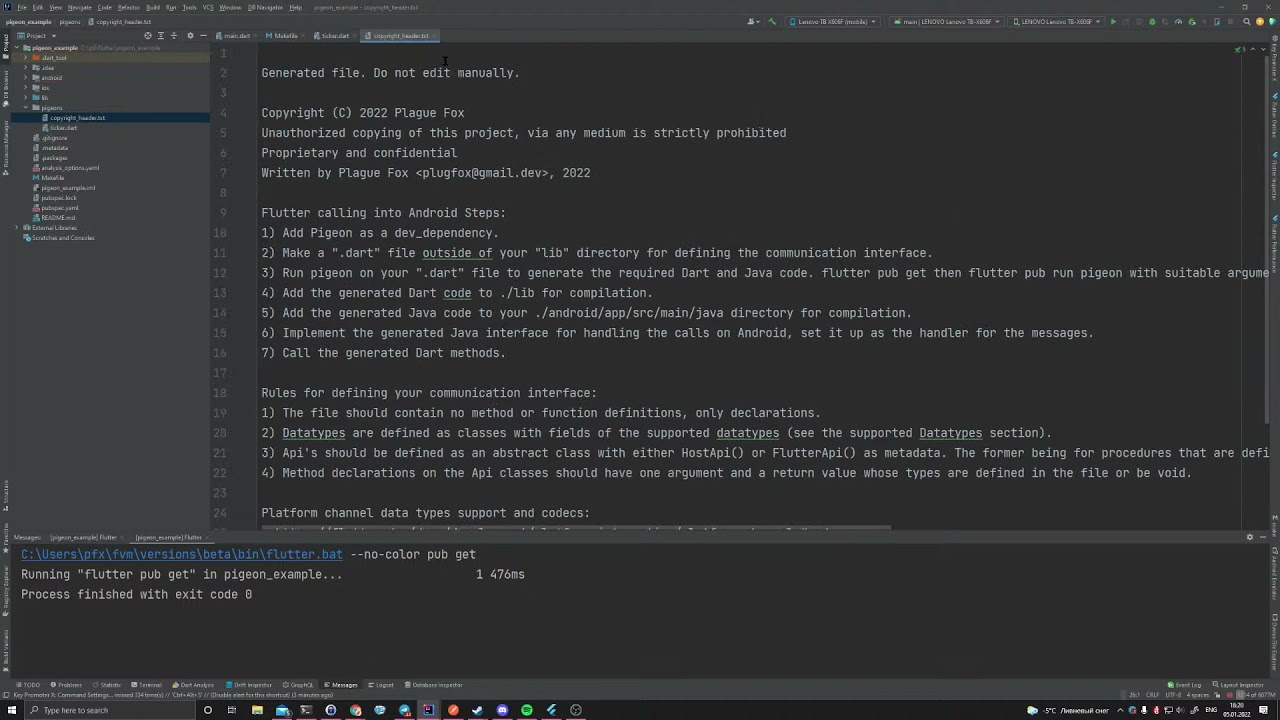Hide the Project panel using minus icon
The width and height of the screenshot is (1280, 720).
coord(203,36)
